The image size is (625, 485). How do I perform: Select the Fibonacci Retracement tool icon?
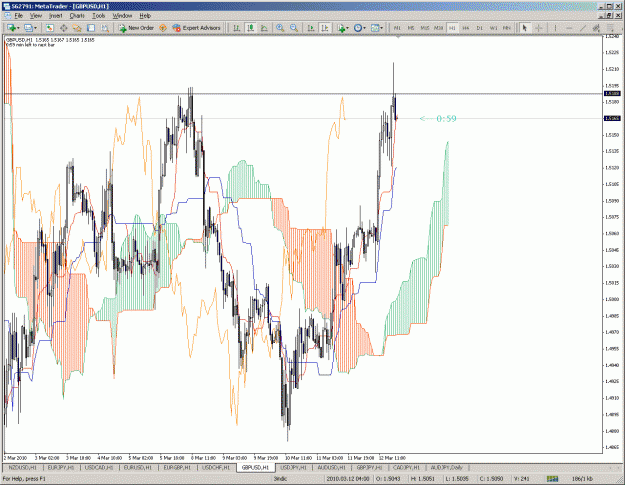pos(610,28)
